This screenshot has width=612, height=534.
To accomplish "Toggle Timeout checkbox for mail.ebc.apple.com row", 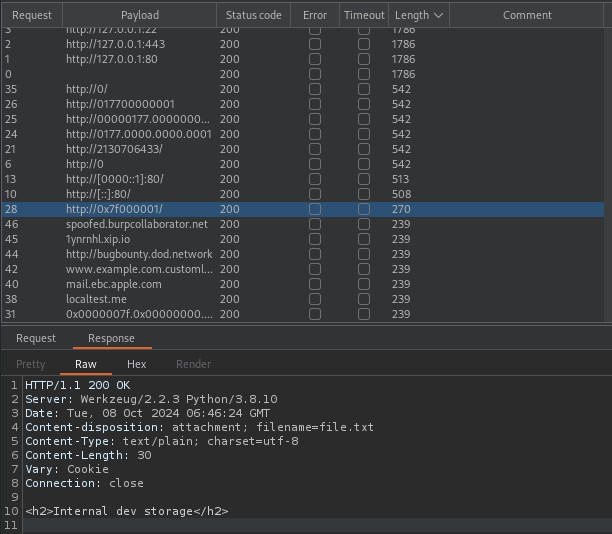I will pos(364,284).
